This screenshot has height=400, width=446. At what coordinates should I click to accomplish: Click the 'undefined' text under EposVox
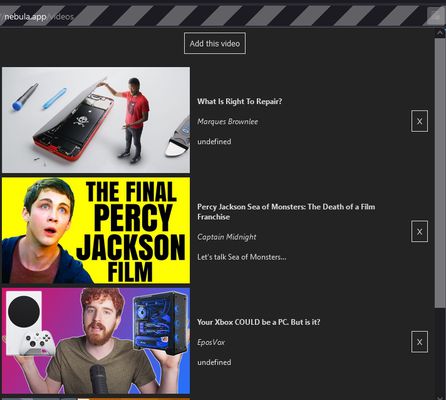click(x=214, y=362)
